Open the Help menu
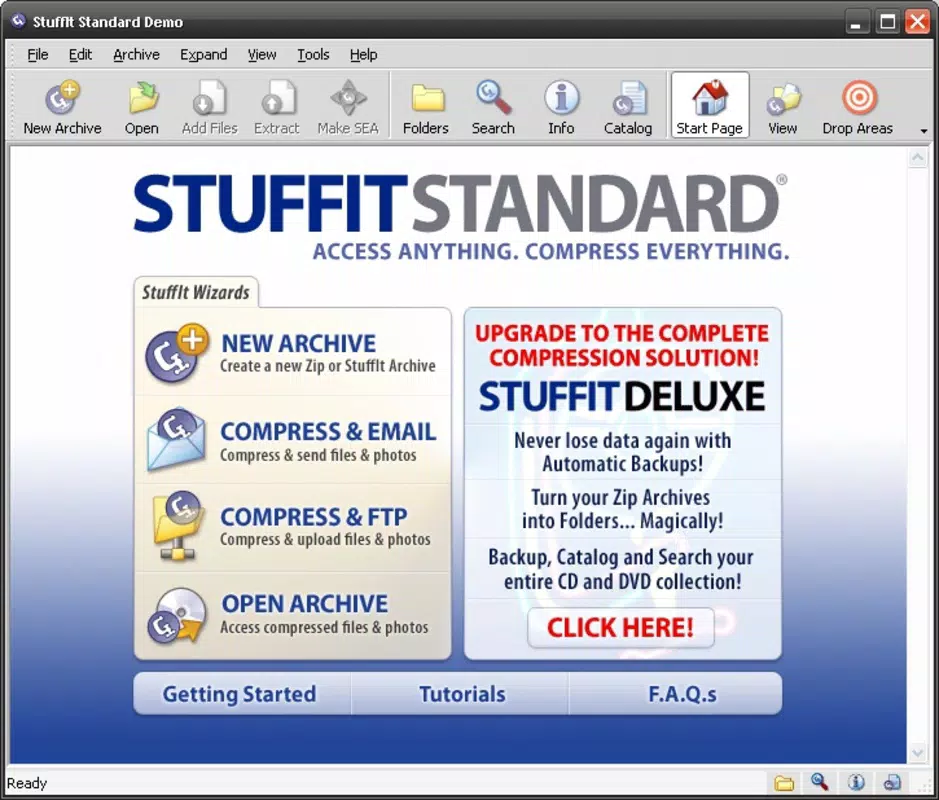The width and height of the screenshot is (939, 800). coord(364,54)
